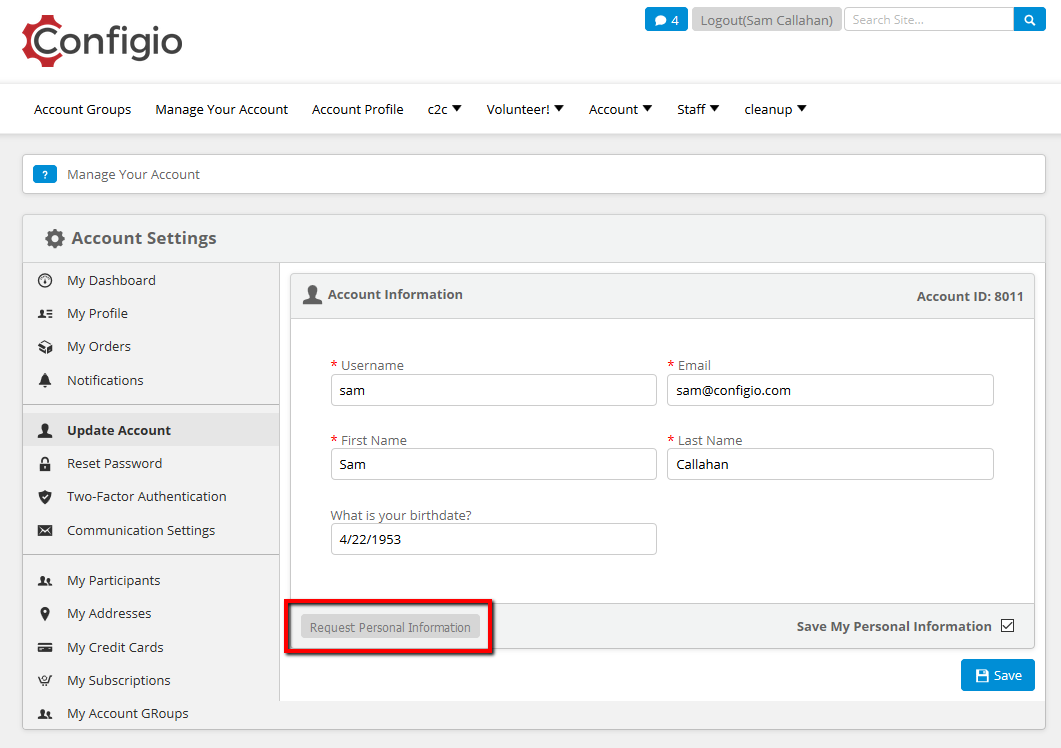Click the My Account GRoups people icon
This screenshot has width=1061, height=748.
tap(45, 713)
